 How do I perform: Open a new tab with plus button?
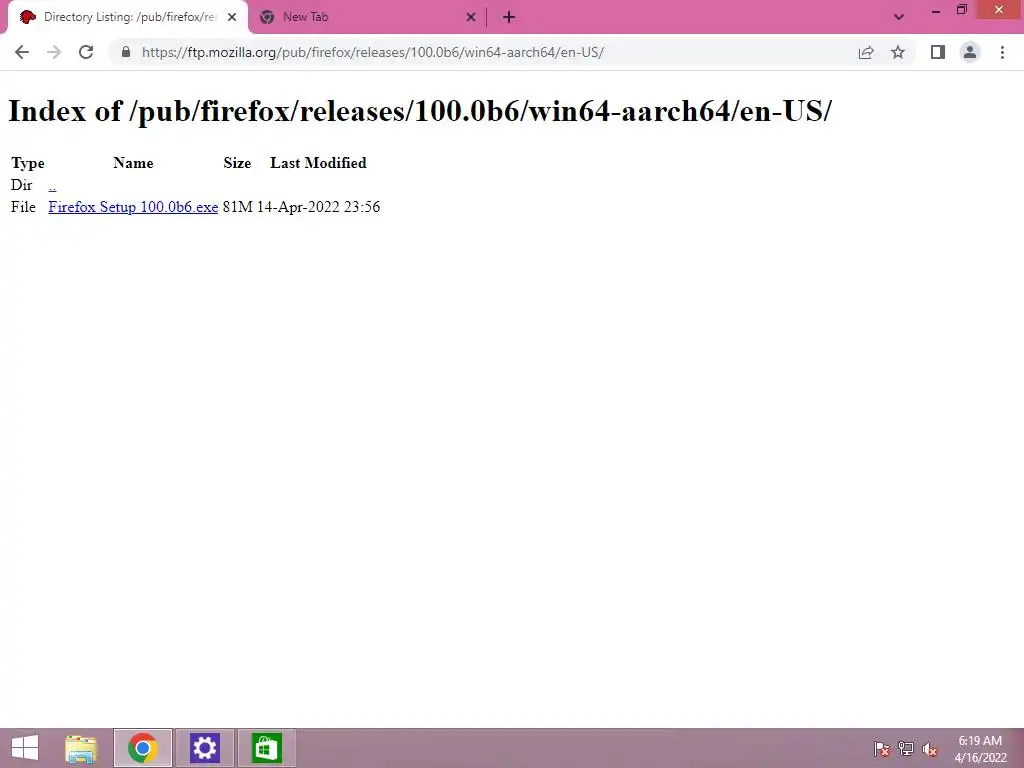[509, 17]
